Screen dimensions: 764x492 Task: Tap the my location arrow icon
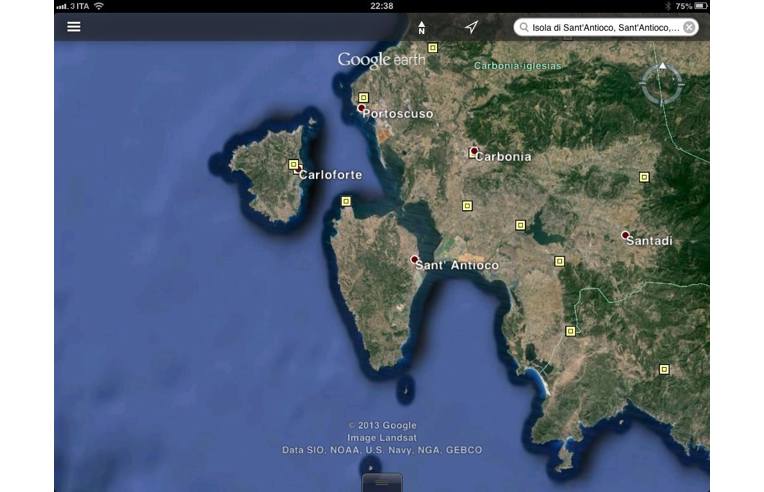471,27
